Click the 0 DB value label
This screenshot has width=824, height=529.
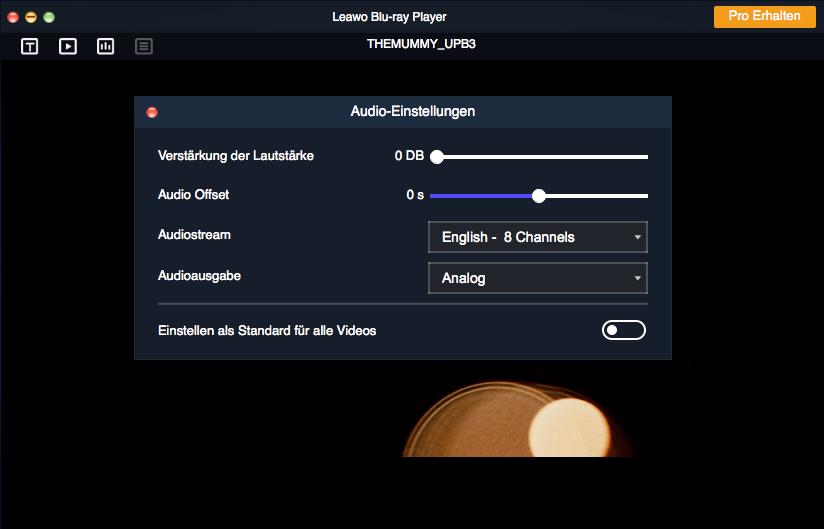click(x=409, y=155)
